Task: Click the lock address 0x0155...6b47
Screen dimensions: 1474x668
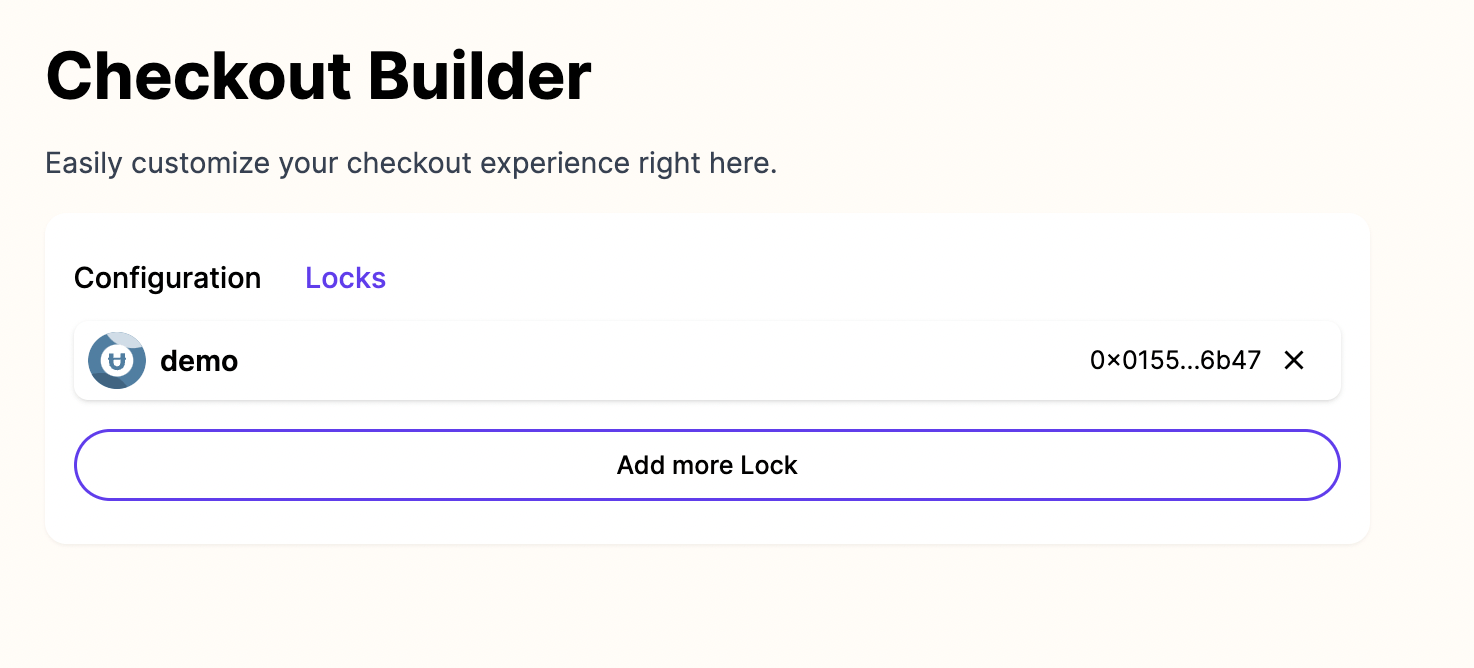Action: click(x=1176, y=360)
